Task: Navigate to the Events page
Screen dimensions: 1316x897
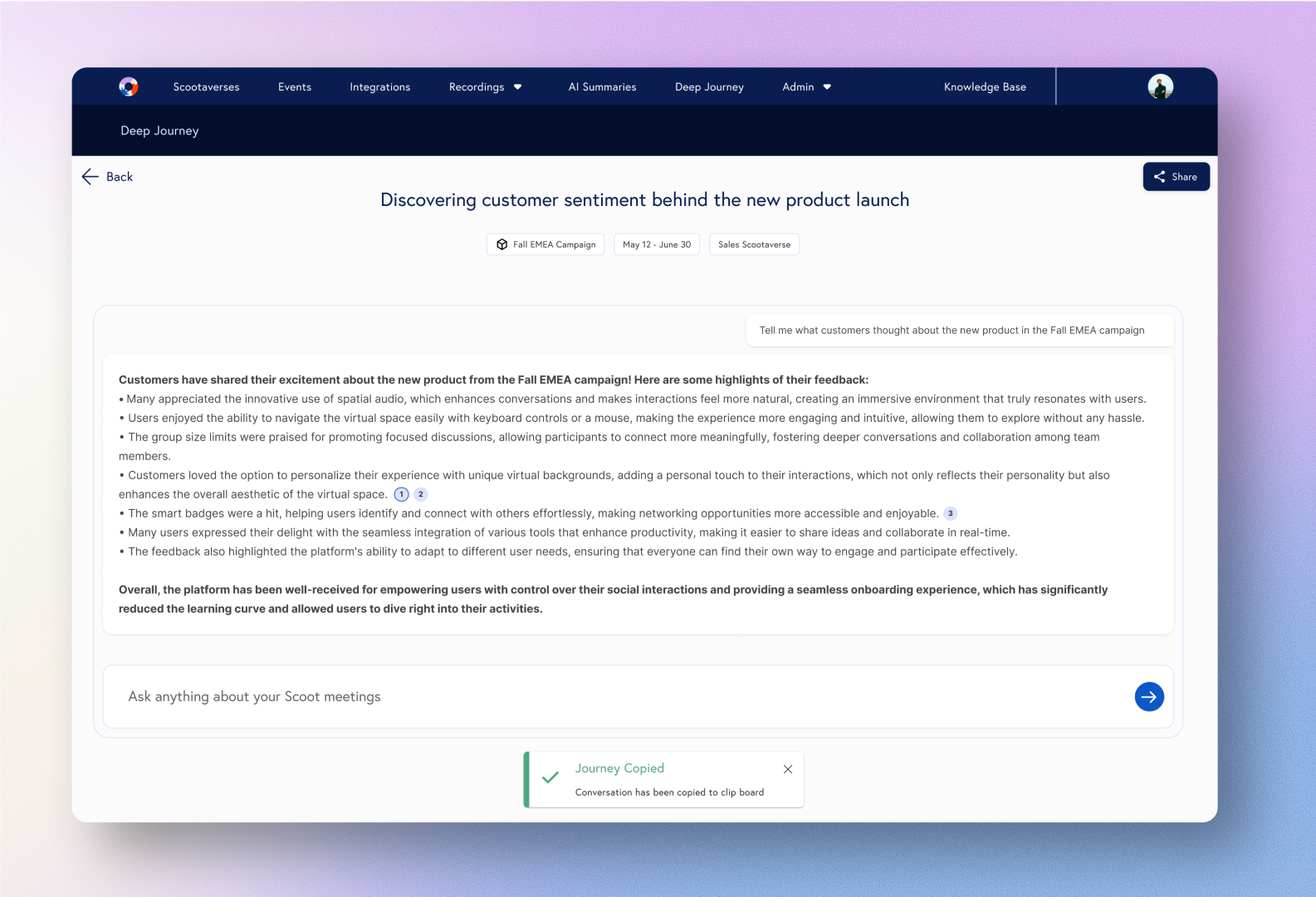Action: point(295,86)
